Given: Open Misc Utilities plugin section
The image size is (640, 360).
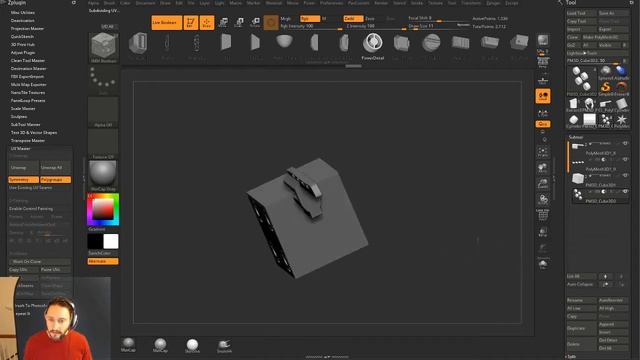Looking at the screenshot, I should pos(23,13).
